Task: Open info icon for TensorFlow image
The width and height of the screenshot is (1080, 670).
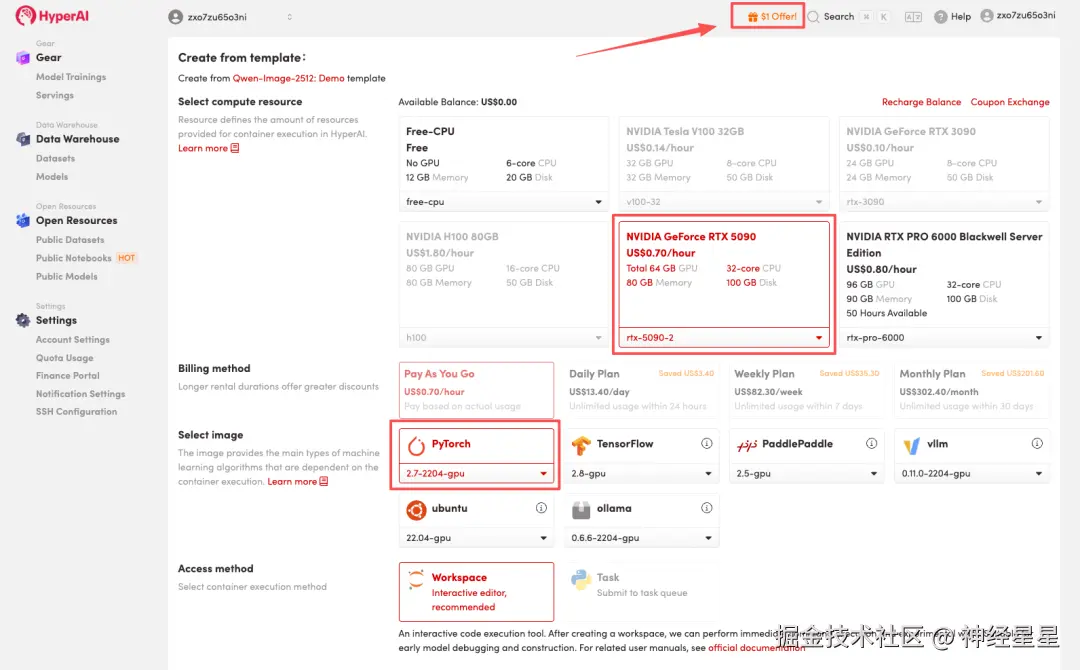Action: [x=707, y=443]
